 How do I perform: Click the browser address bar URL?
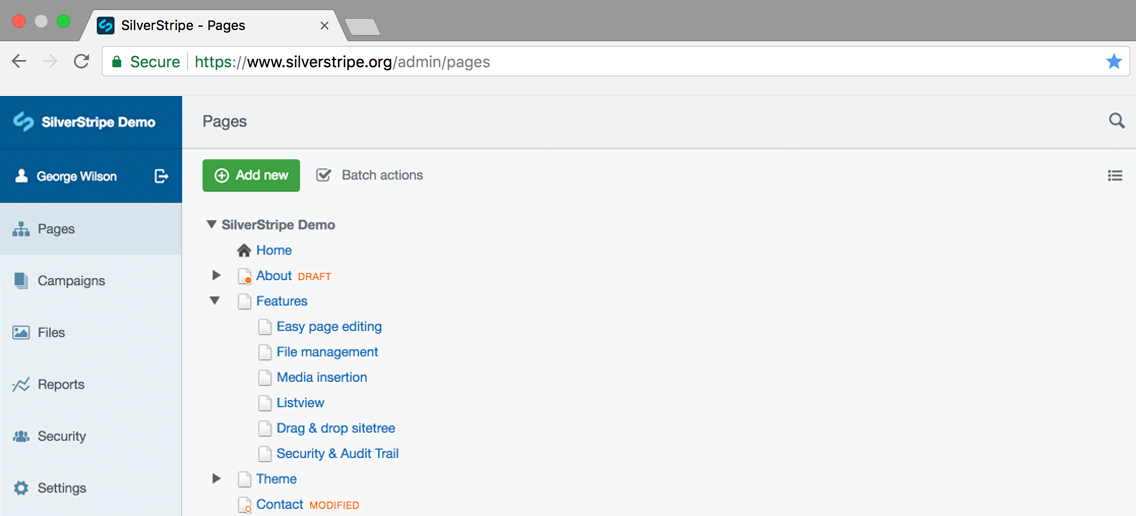click(x=342, y=62)
